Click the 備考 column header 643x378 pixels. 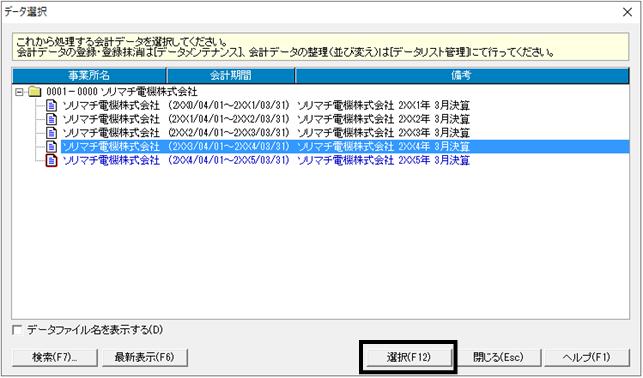462,75
